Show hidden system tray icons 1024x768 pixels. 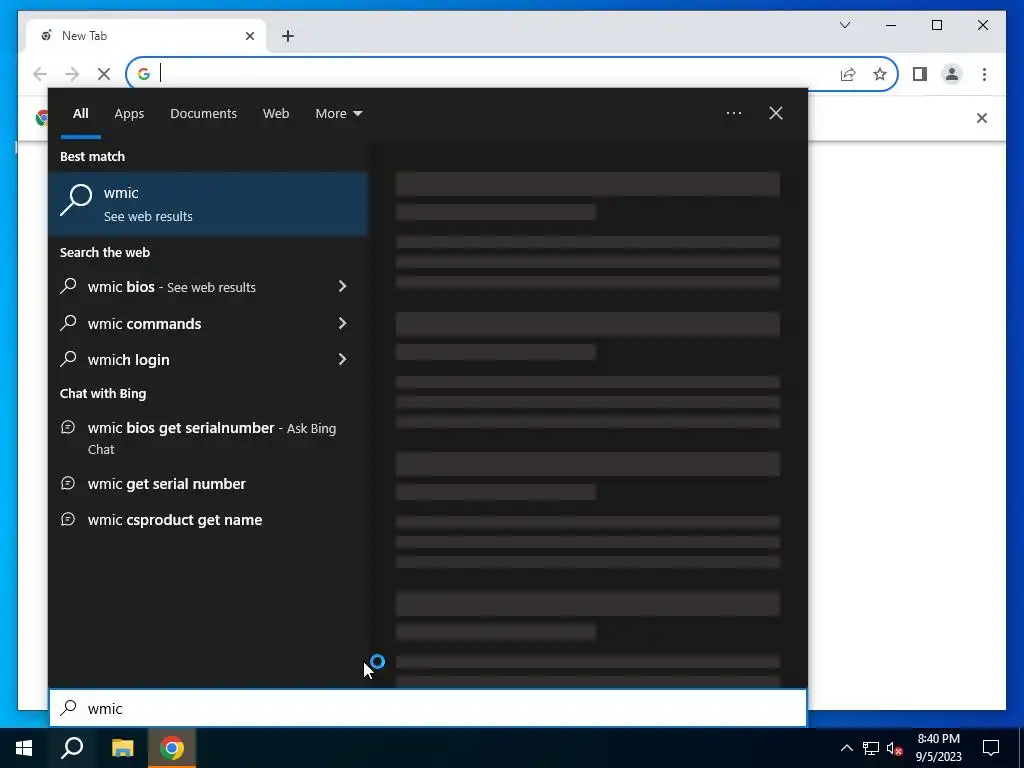(x=846, y=748)
